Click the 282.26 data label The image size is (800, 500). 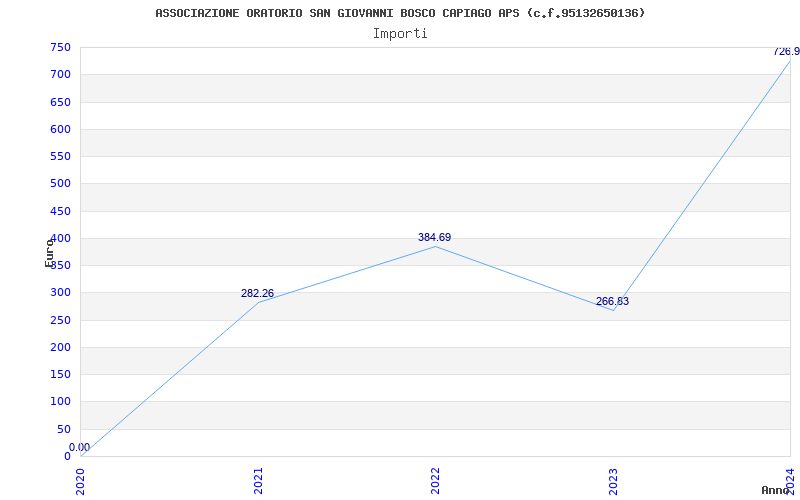point(257,293)
